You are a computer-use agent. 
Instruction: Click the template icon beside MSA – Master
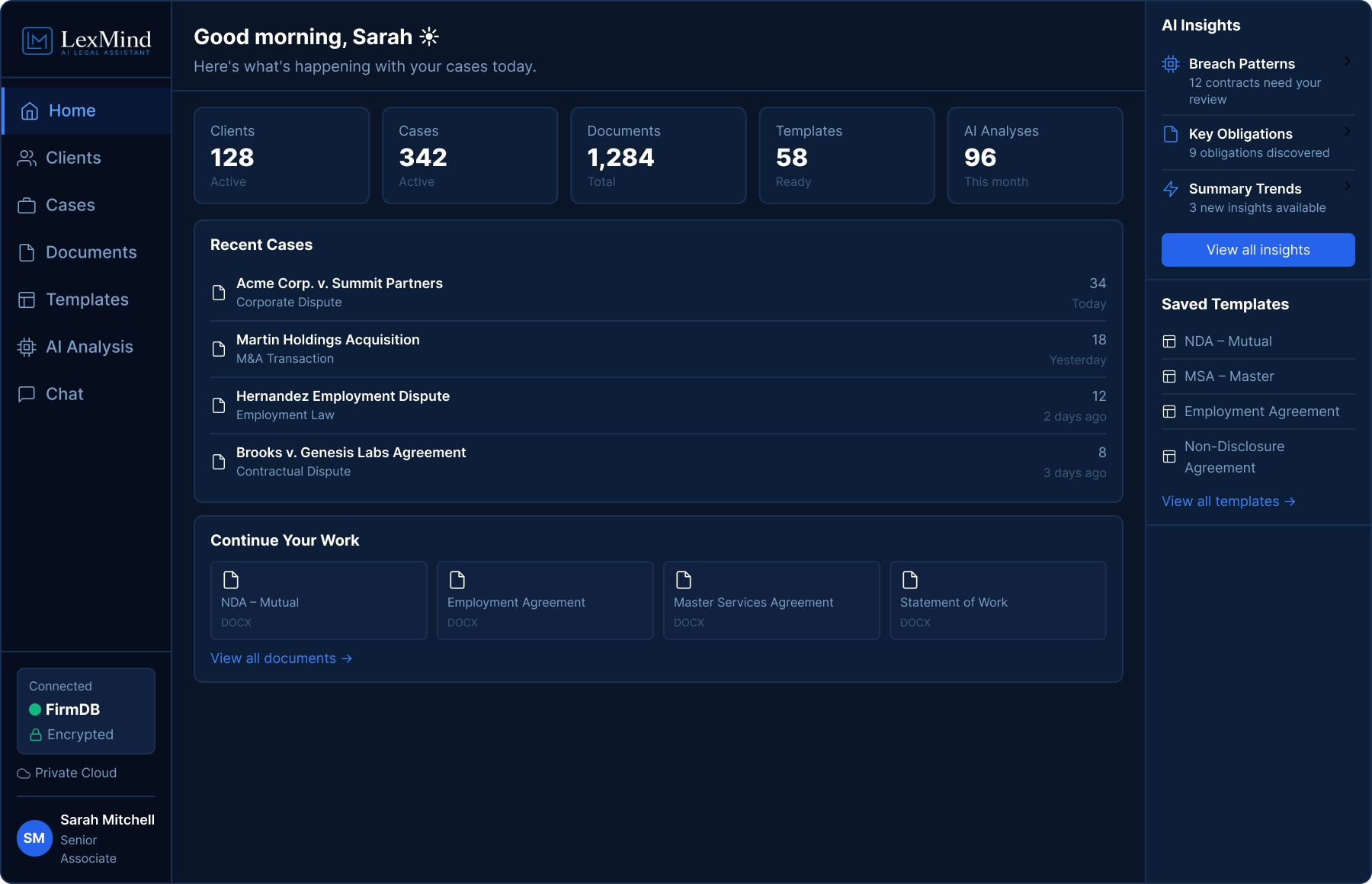(1169, 376)
